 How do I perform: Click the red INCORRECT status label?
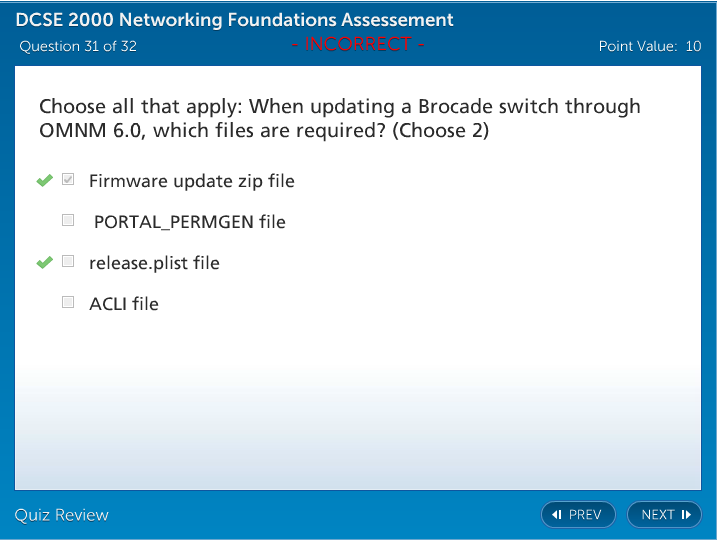click(359, 45)
